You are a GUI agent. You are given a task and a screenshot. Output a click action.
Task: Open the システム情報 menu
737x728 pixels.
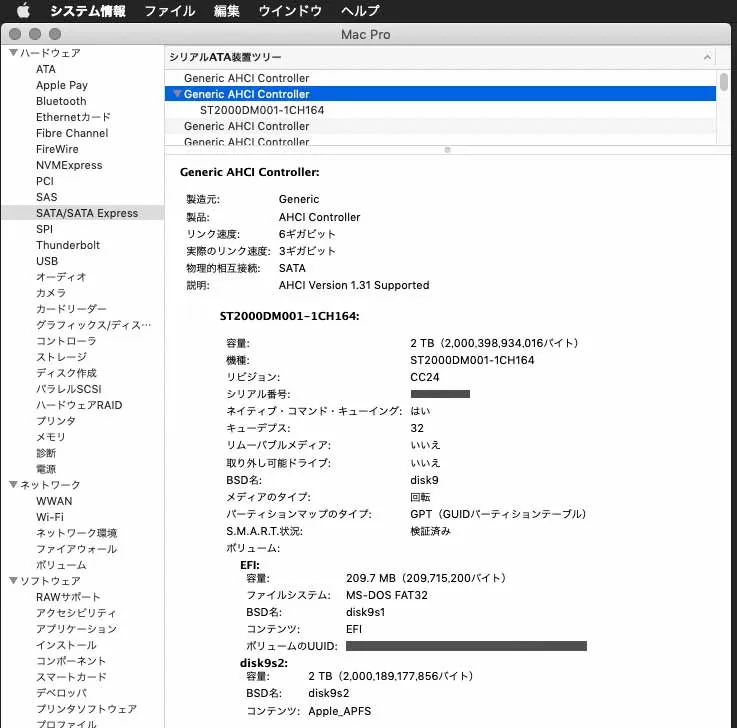[87, 10]
